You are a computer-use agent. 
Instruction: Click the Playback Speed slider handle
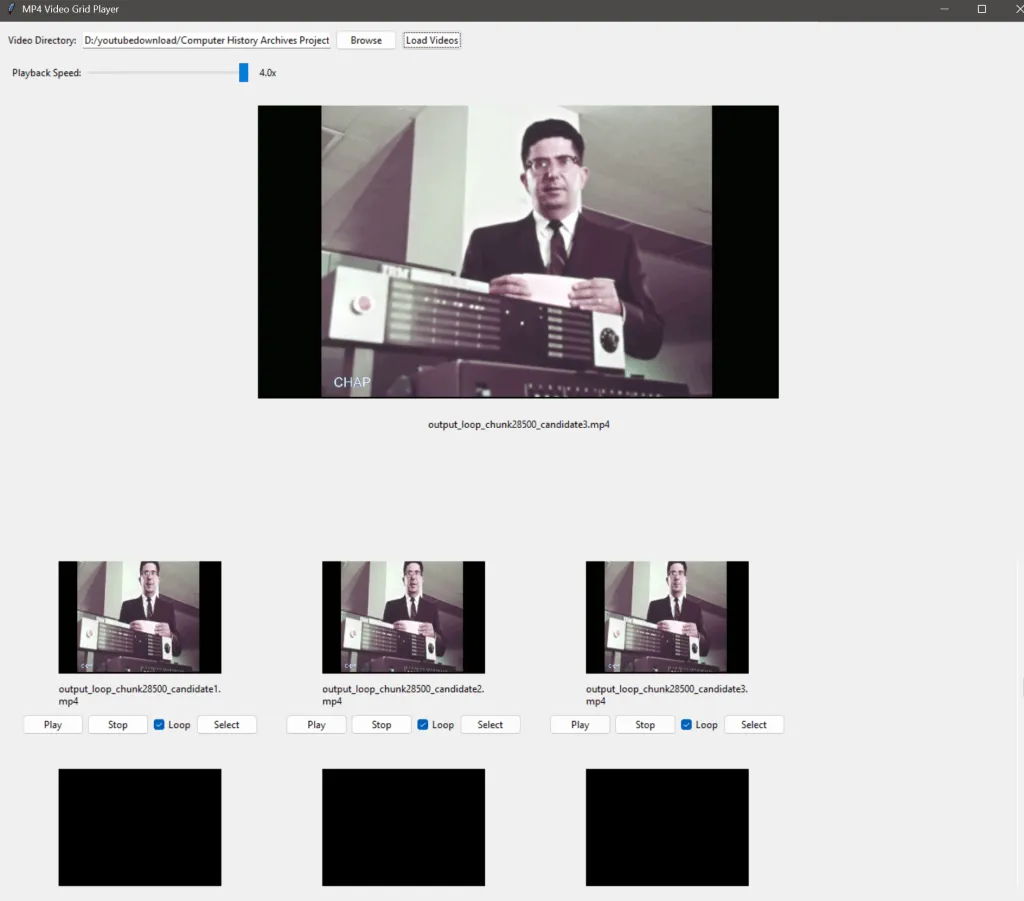point(243,72)
